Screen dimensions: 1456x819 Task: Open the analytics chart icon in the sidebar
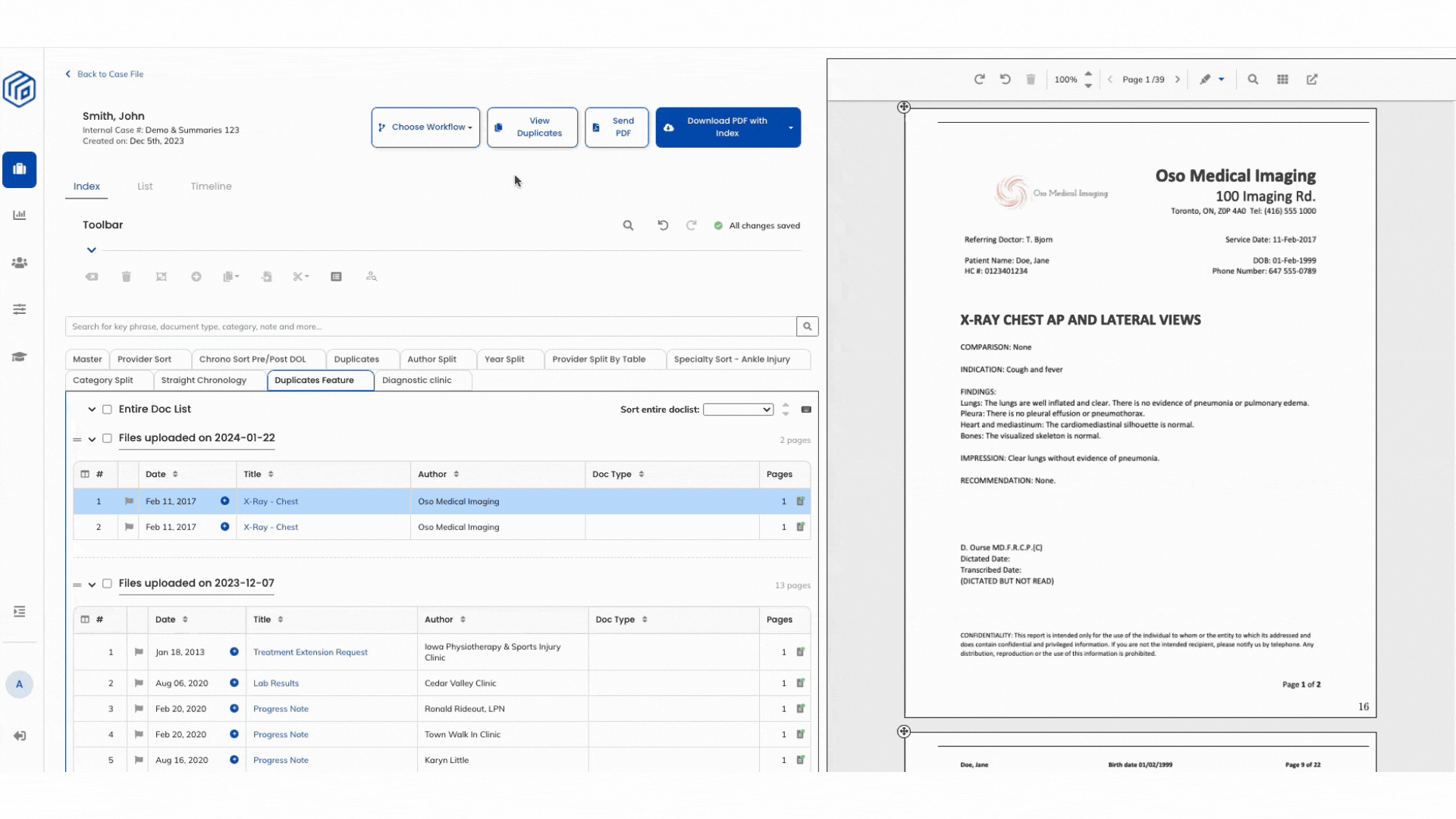[x=20, y=215]
